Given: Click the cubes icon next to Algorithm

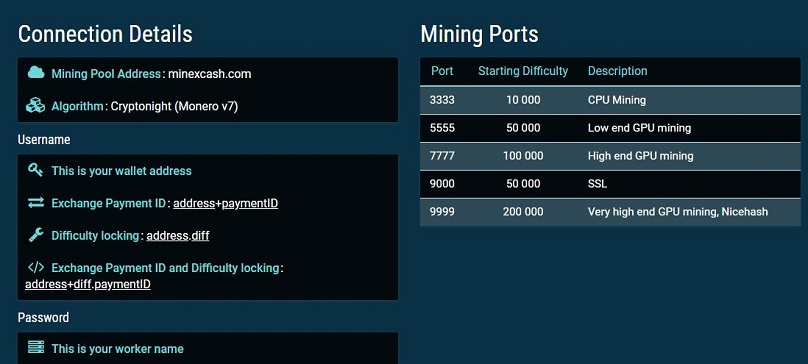Looking at the screenshot, I should coord(36,106).
